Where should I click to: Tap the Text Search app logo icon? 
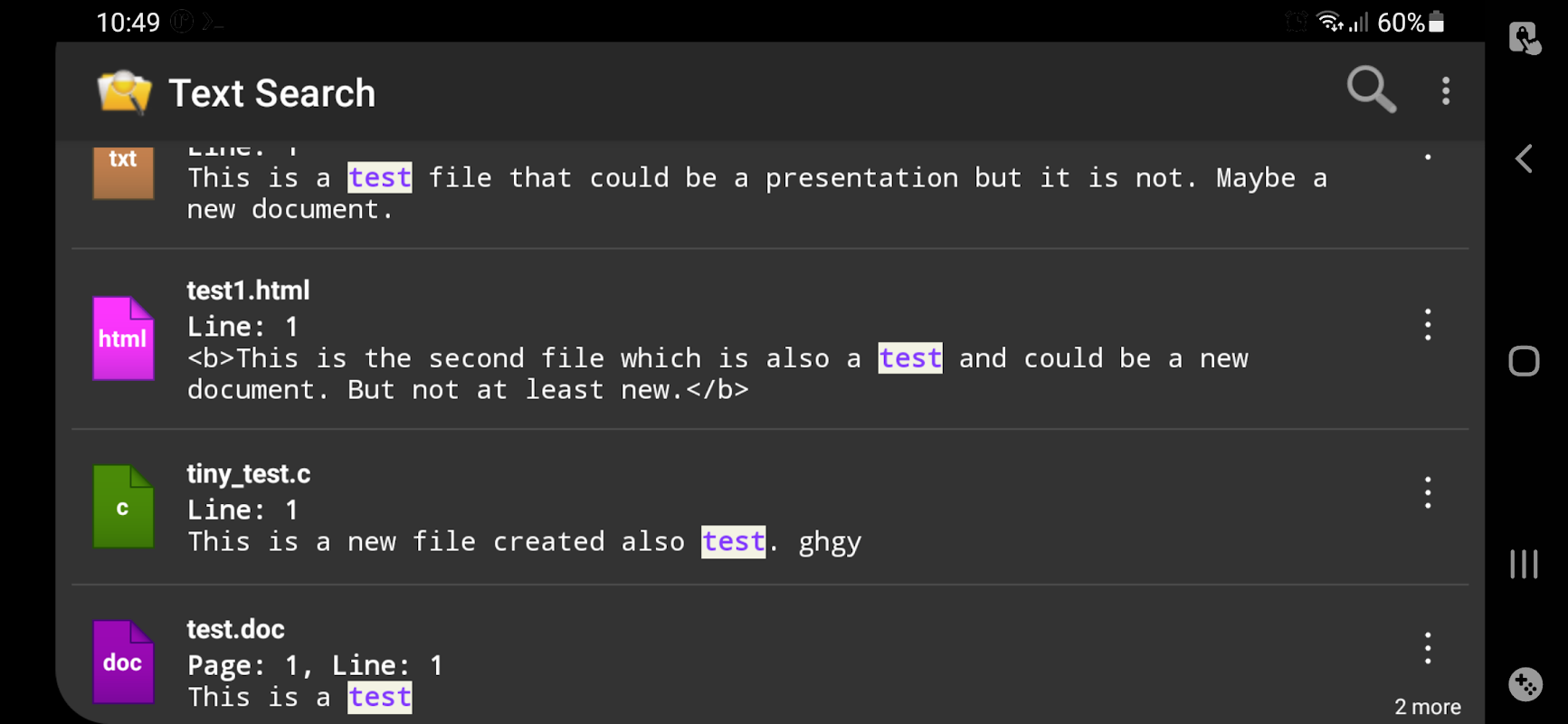point(125,92)
